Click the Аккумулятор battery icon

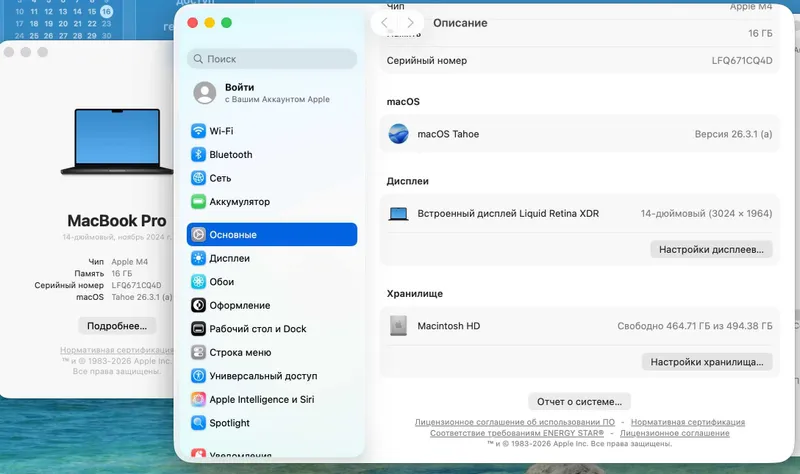point(198,202)
